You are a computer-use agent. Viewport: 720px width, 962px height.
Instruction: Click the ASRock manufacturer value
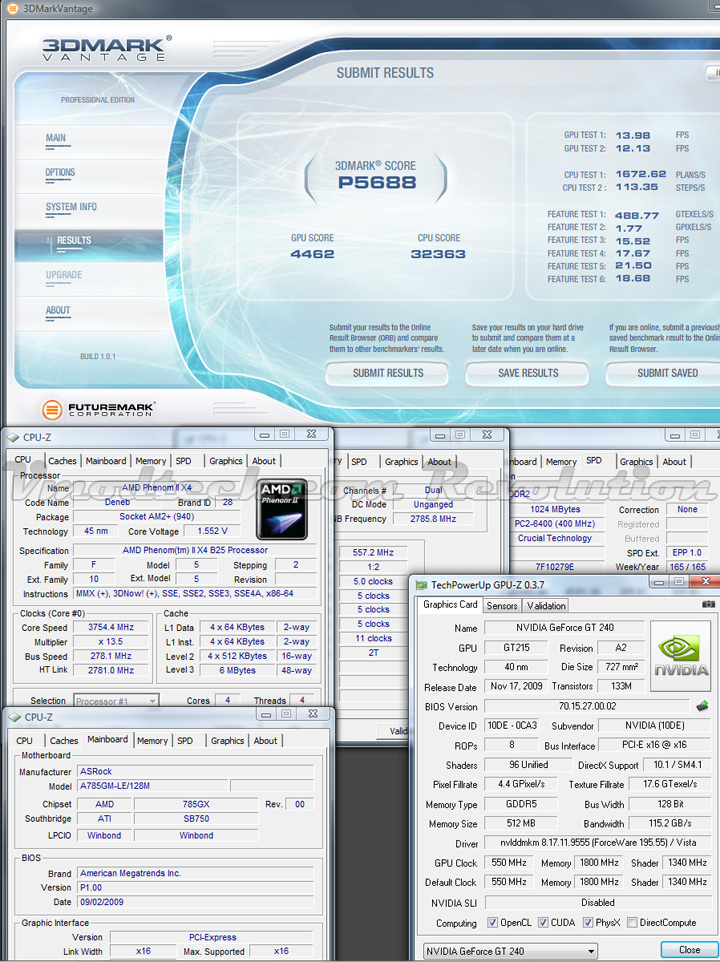(x=196, y=771)
